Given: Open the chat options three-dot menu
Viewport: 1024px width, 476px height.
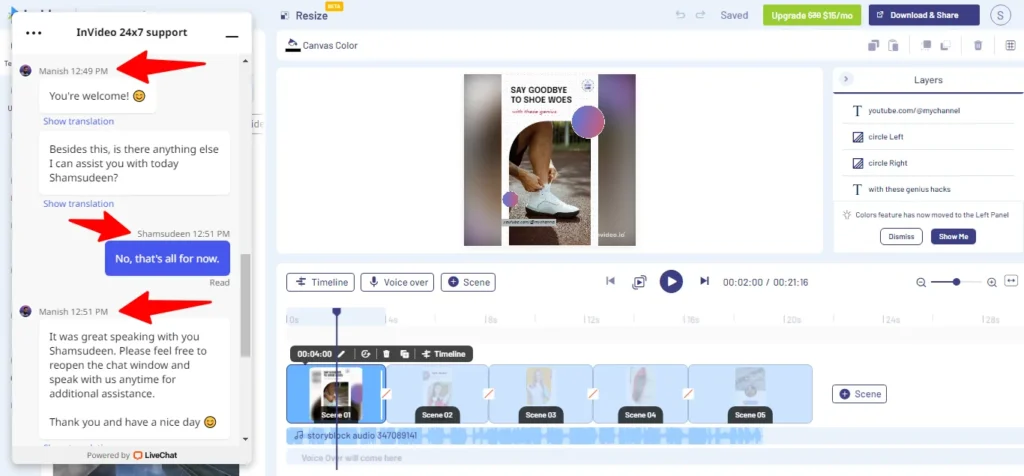Looking at the screenshot, I should [33, 33].
